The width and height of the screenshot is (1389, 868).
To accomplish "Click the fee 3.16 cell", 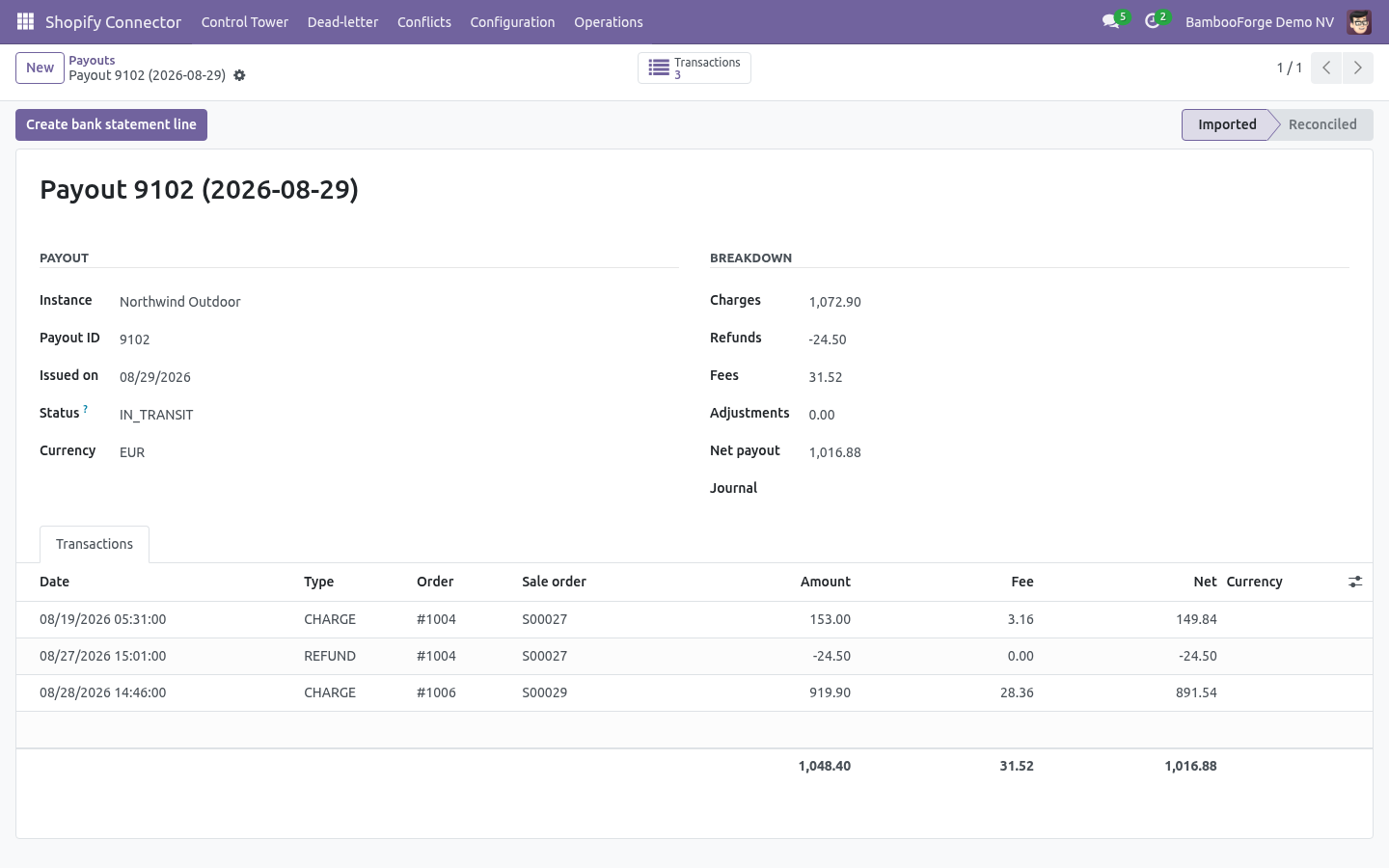I will [1021, 619].
